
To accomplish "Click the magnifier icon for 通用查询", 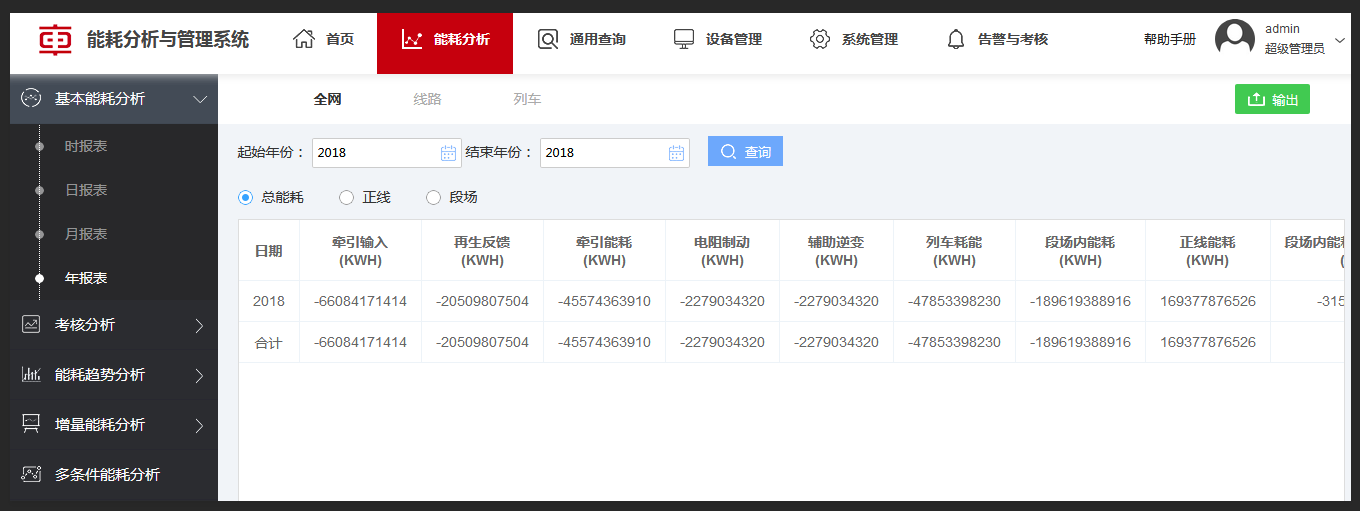I will click(x=548, y=39).
